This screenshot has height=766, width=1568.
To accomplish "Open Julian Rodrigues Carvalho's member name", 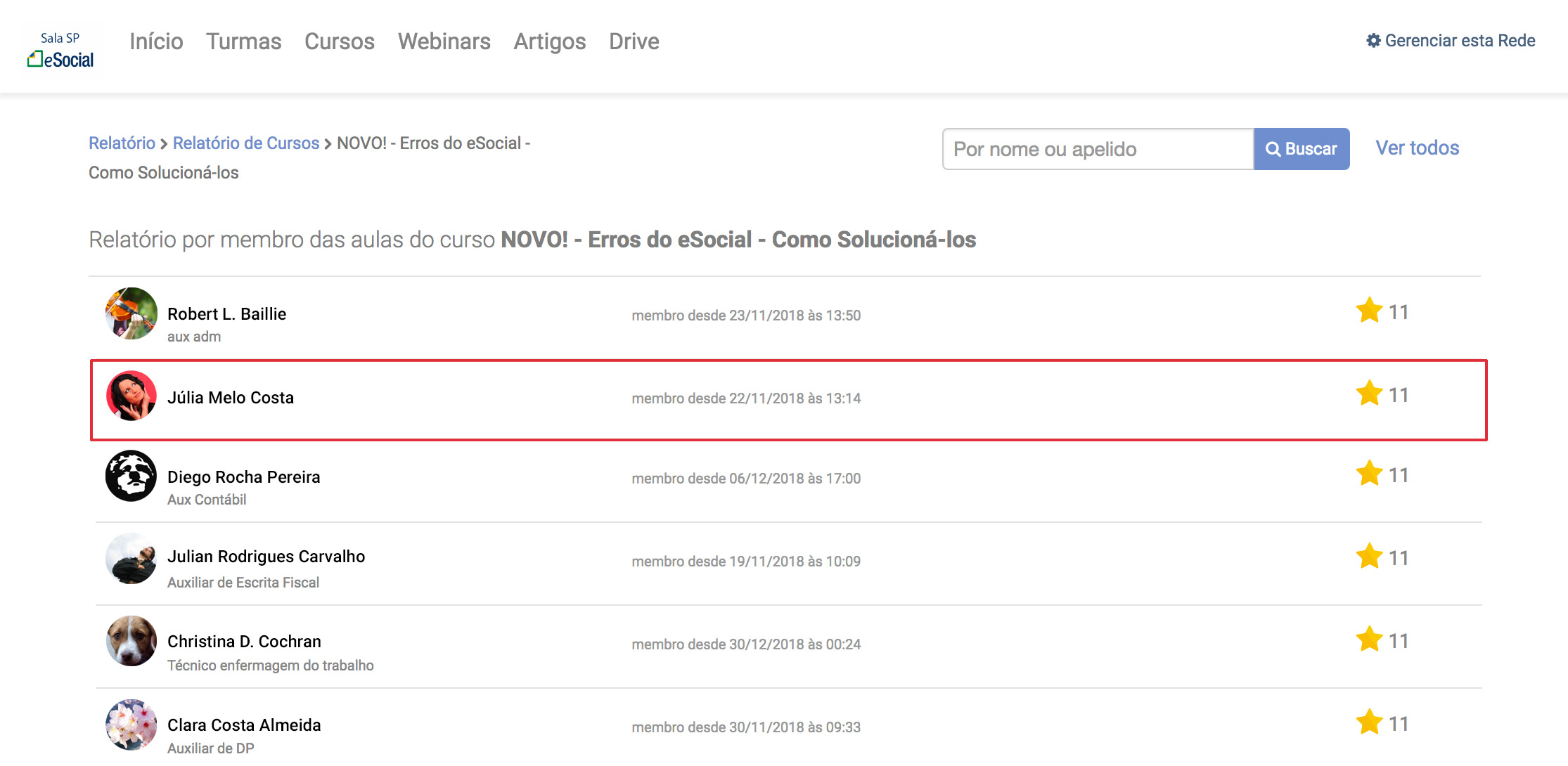I will tap(266, 557).
